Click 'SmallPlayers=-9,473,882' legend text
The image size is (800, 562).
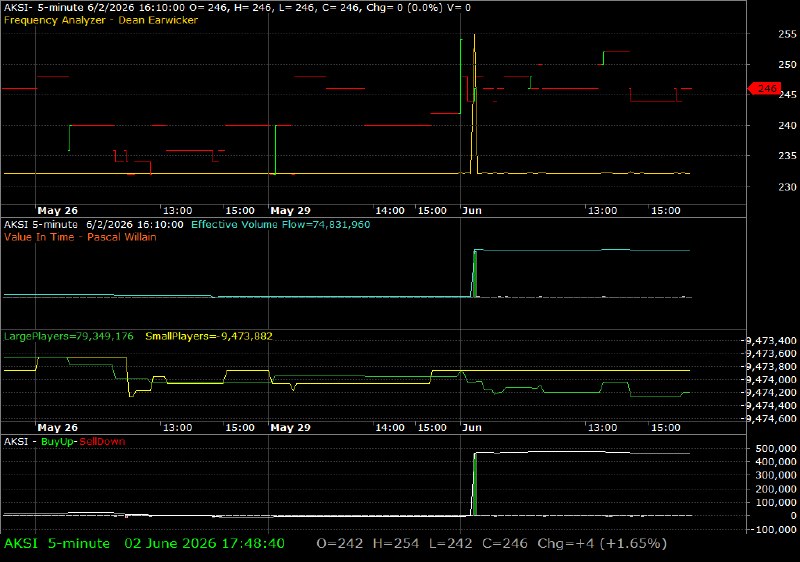click(209, 337)
